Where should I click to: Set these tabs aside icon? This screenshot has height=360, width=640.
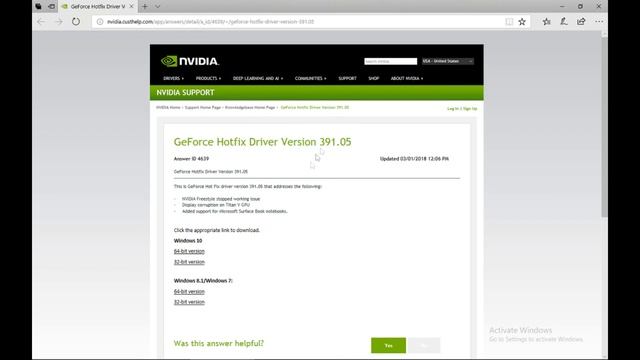[x=51, y=7]
